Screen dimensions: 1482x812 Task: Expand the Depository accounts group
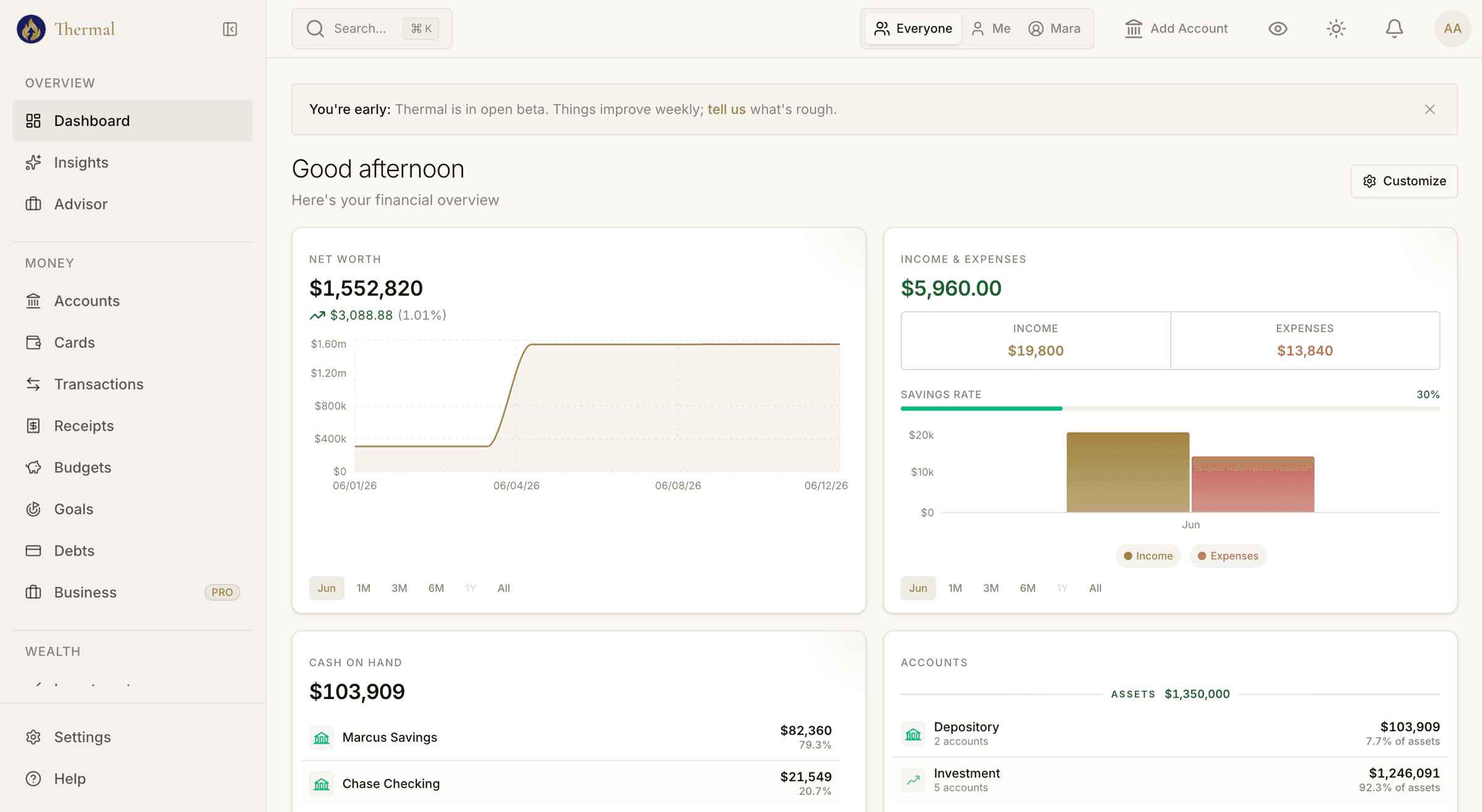(1170, 734)
